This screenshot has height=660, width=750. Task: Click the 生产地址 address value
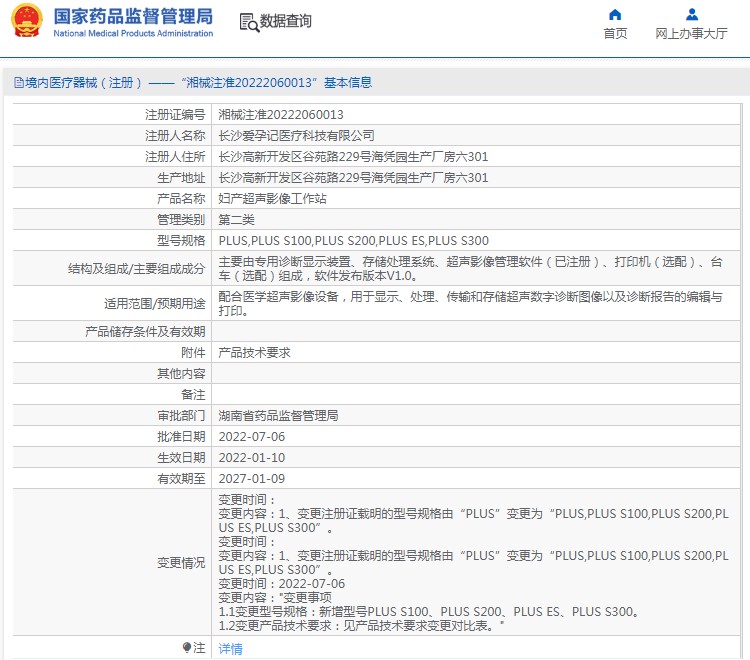(353, 178)
